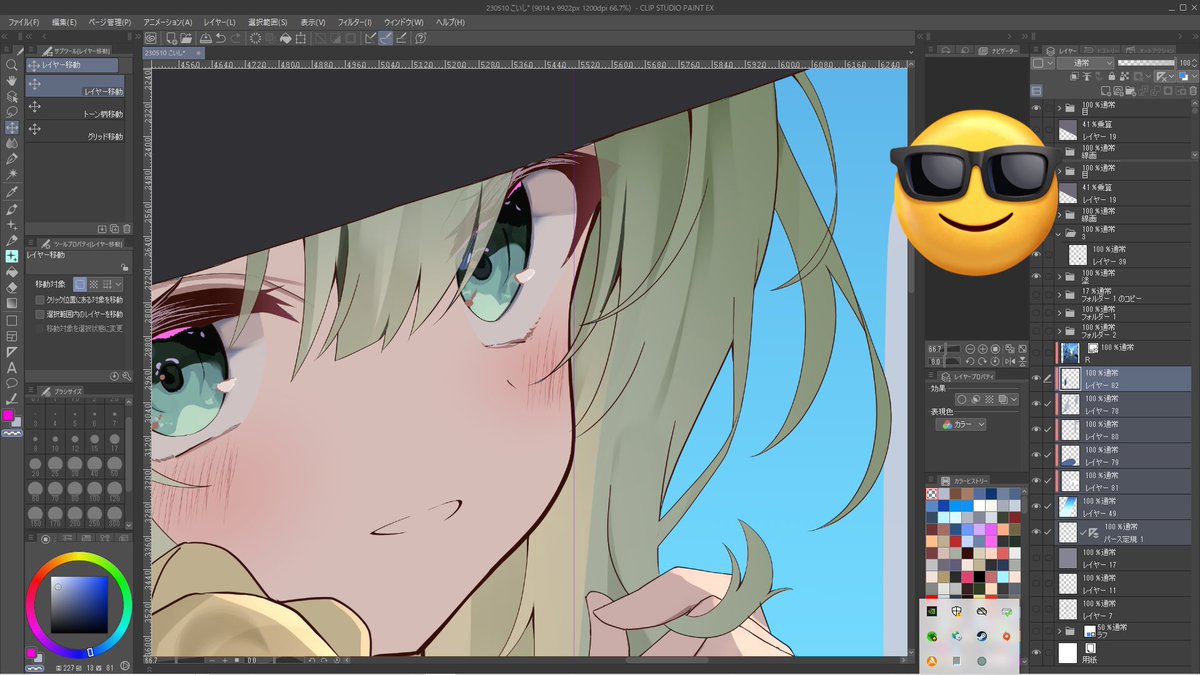Expand the フォルダー 1 のコピー folder
The image size is (1200, 675).
(1060, 295)
